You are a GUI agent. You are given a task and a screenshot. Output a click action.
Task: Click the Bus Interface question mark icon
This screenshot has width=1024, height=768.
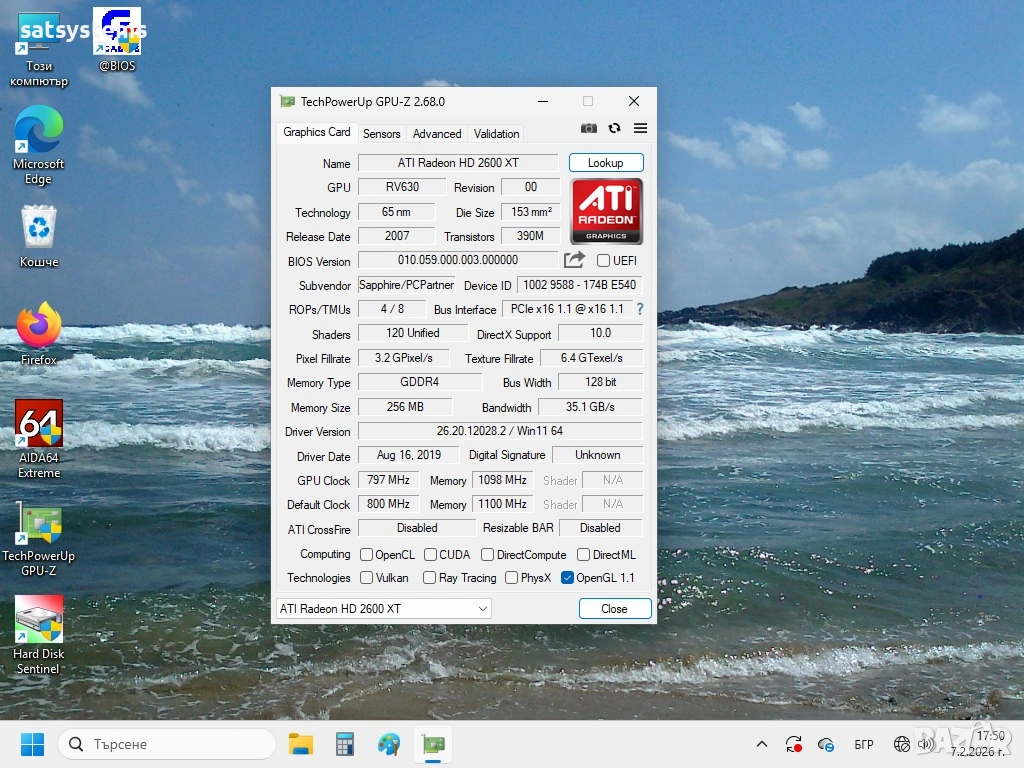640,309
